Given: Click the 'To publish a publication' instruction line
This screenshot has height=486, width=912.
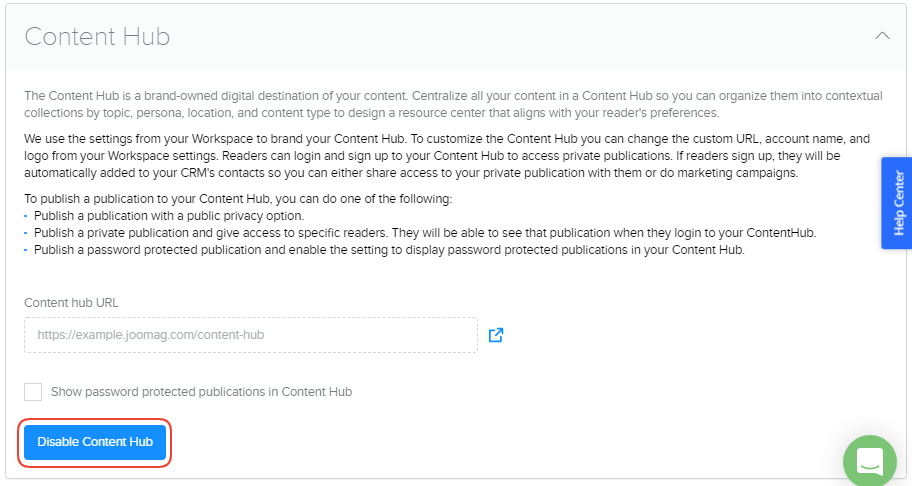Looking at the screenshot, I should pyautogui.click(x=238, y=198).
